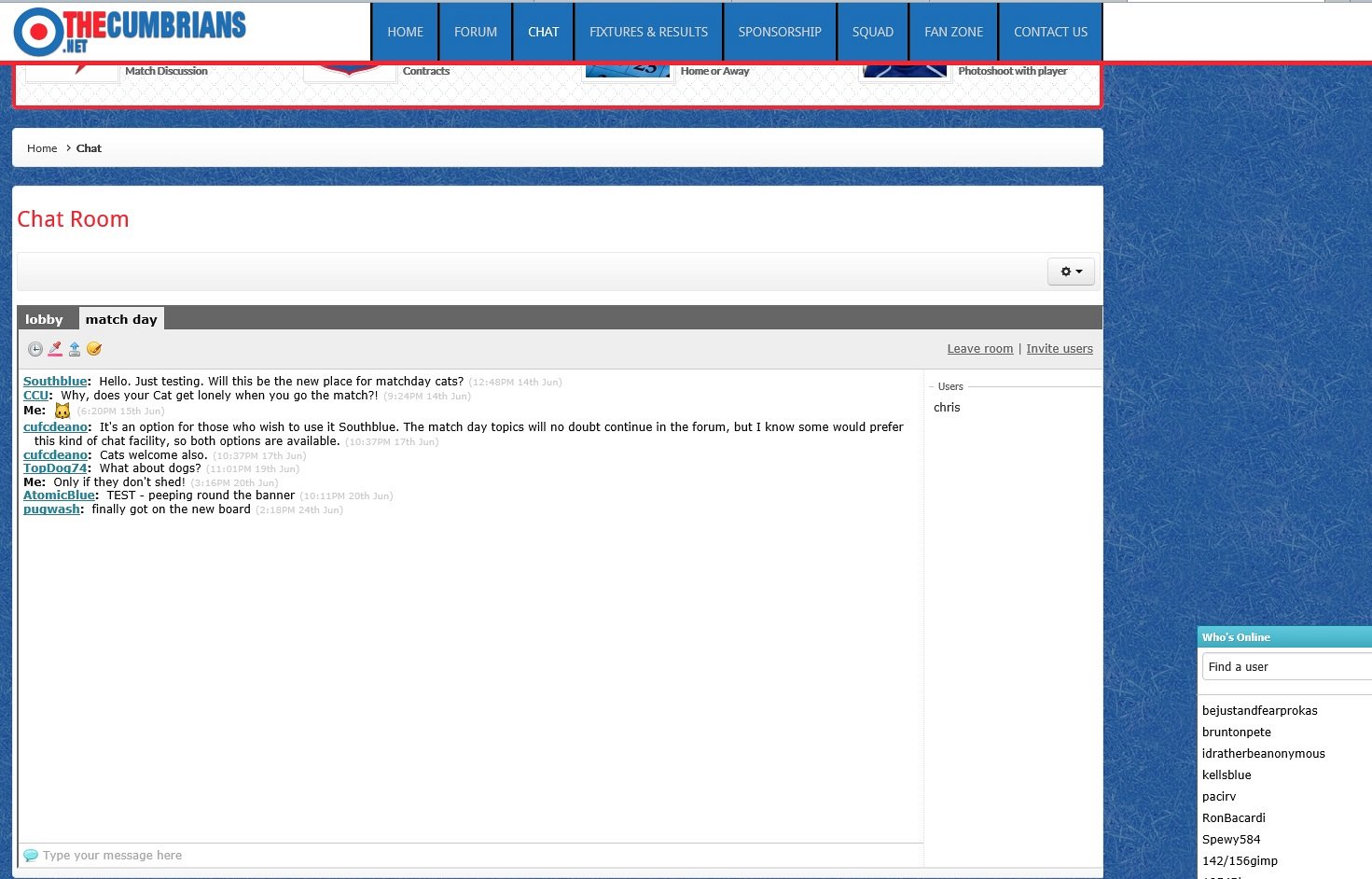Switch to the lobby chat tab
Image resolution: width=1372 pixels, height=879 pixels.
(x=44, y=319)
